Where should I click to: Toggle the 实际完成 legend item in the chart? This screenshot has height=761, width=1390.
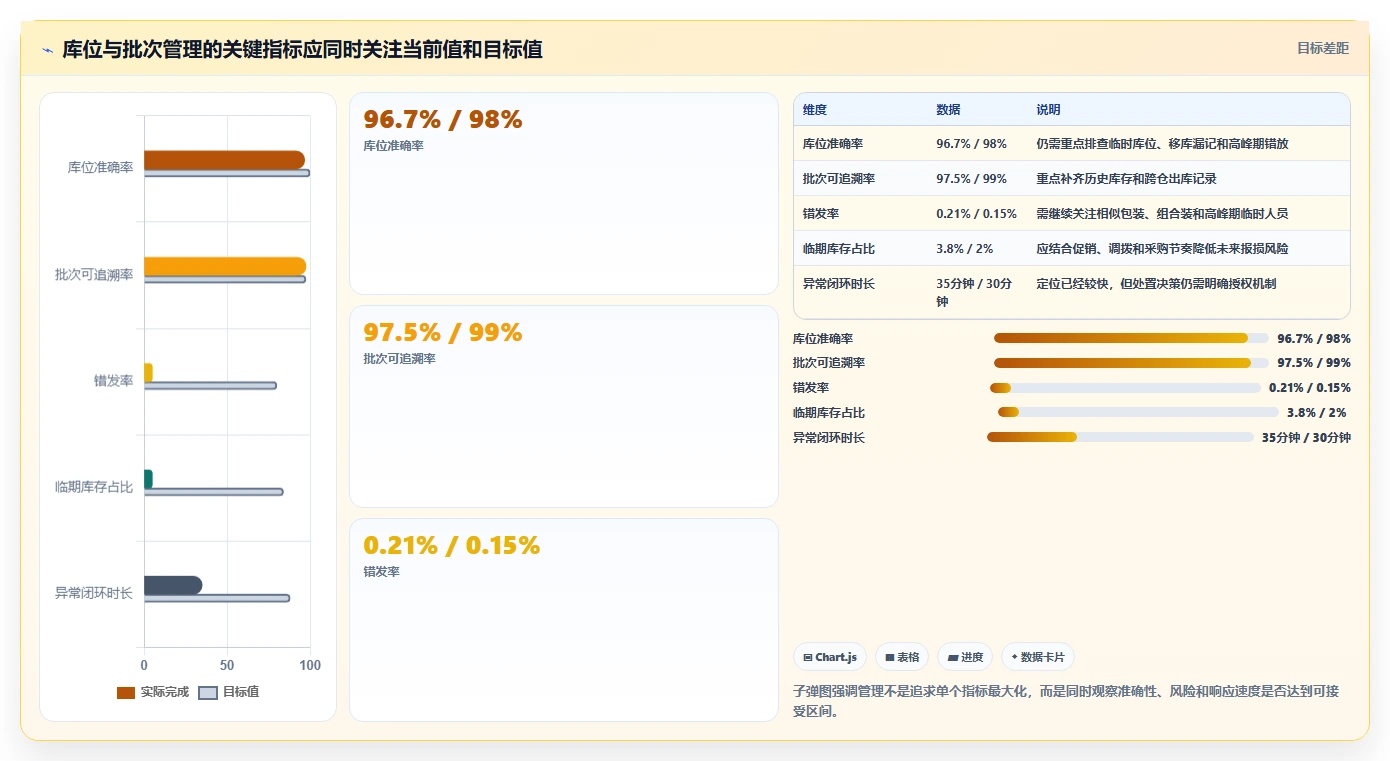(x=153, y=692)
